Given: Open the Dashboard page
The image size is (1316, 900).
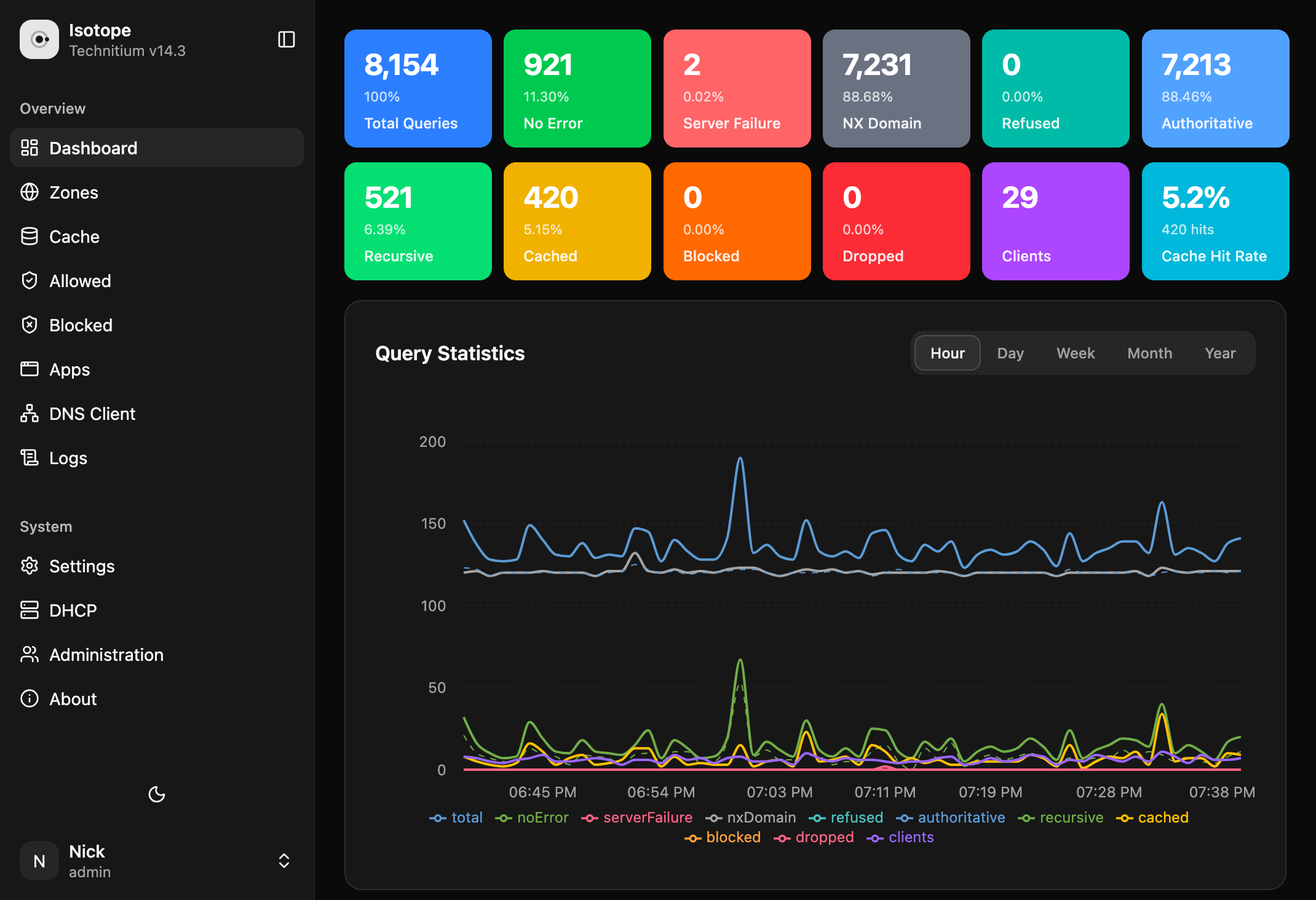Looking at the screenshot, I should tap(157, 148).
